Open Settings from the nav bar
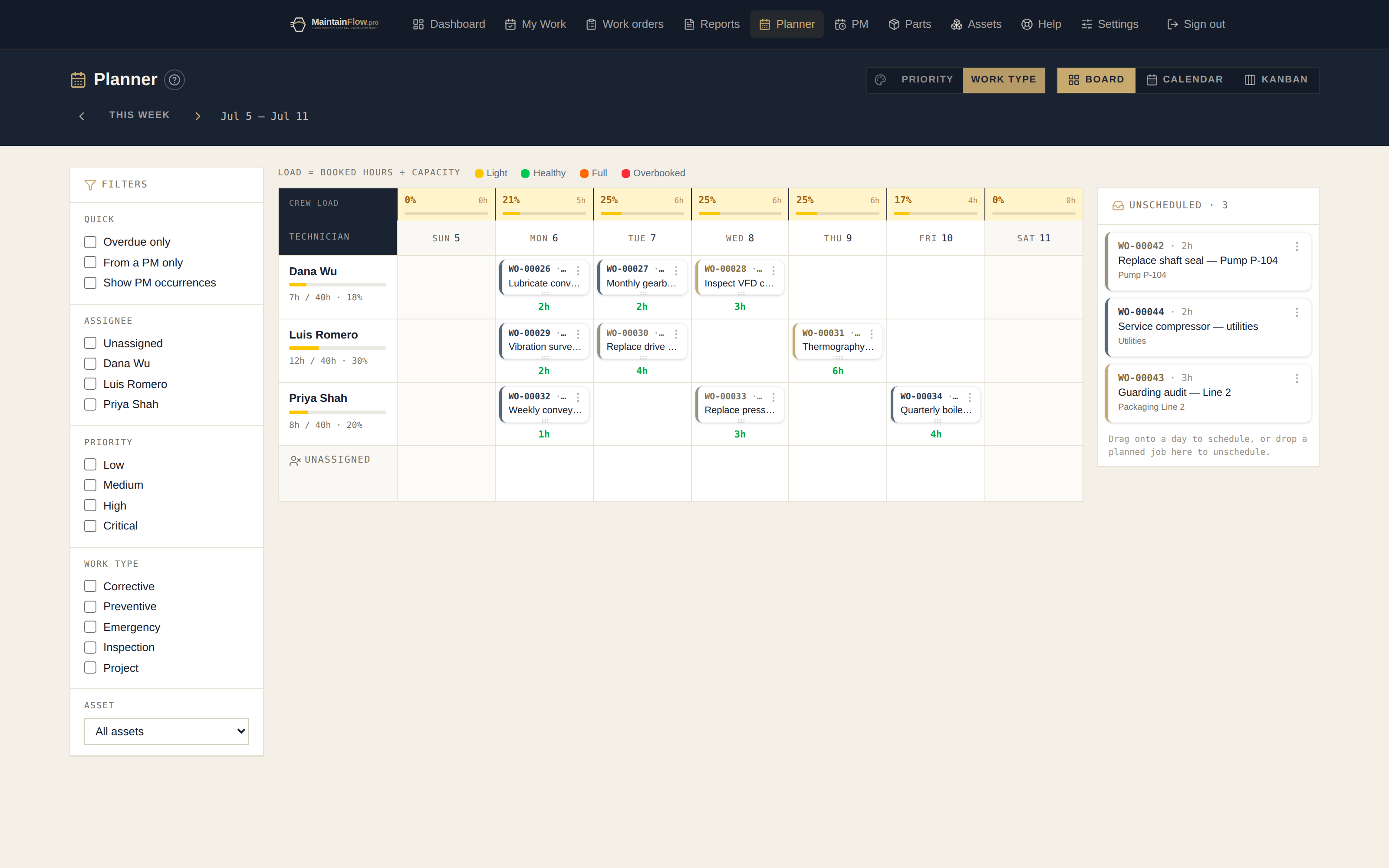This screenshot has width=1389, height=868. (x=1110, y=24)
